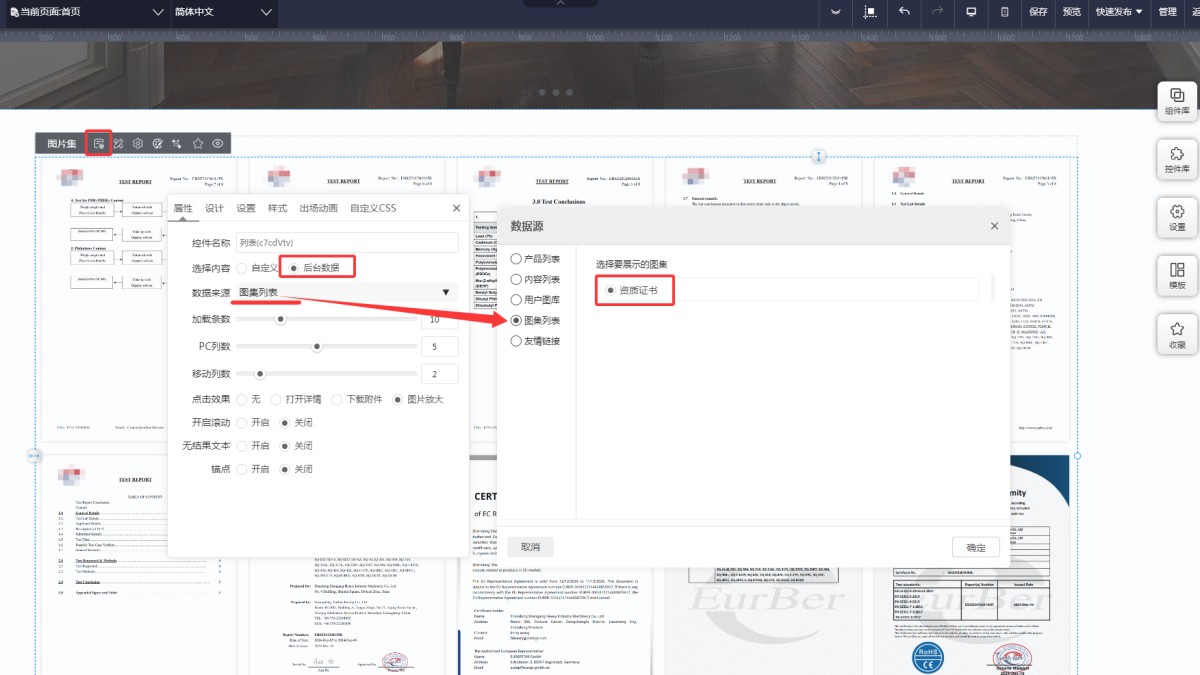This screenshot has width=1200, height=675.
Task: Open the 模板 templates sidebar panel
Action: click(x=1177, y=275)
